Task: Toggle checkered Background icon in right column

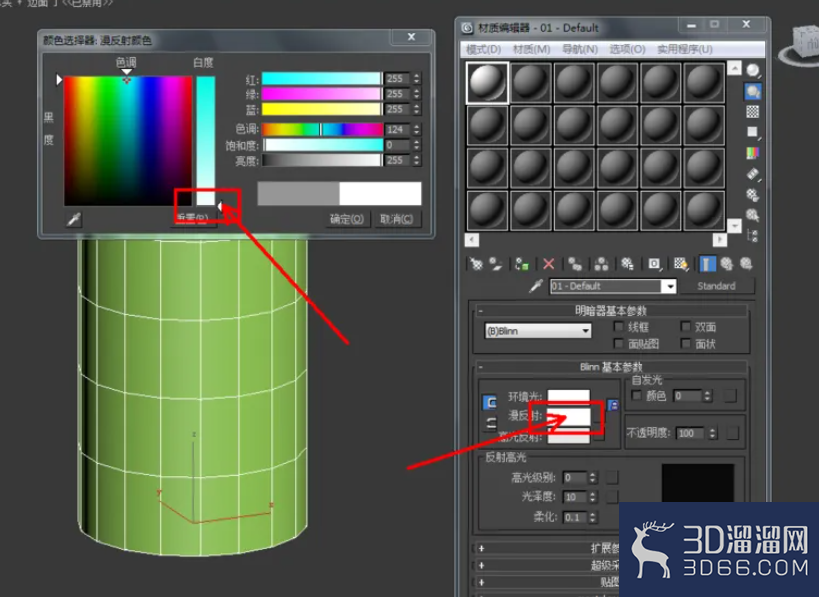Action: (x=753, y=111)
